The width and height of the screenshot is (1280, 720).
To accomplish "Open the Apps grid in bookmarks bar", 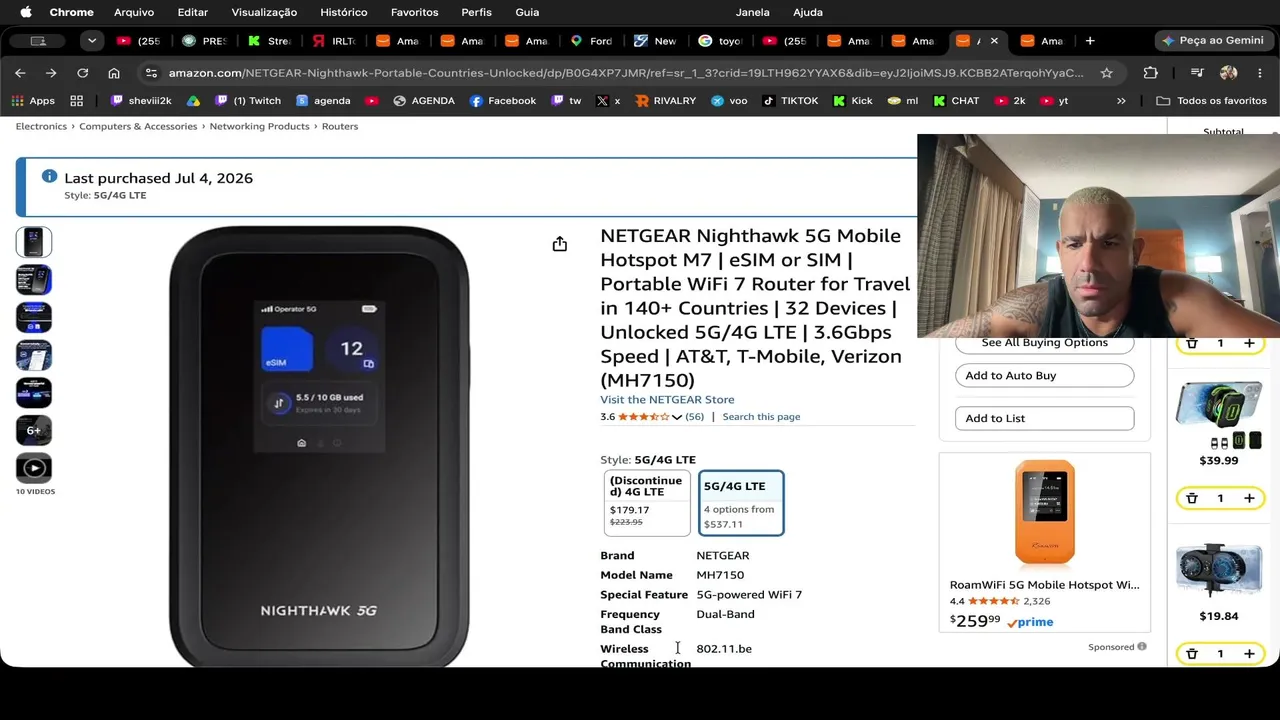I will pyautogui.click(x=33, y=101).
